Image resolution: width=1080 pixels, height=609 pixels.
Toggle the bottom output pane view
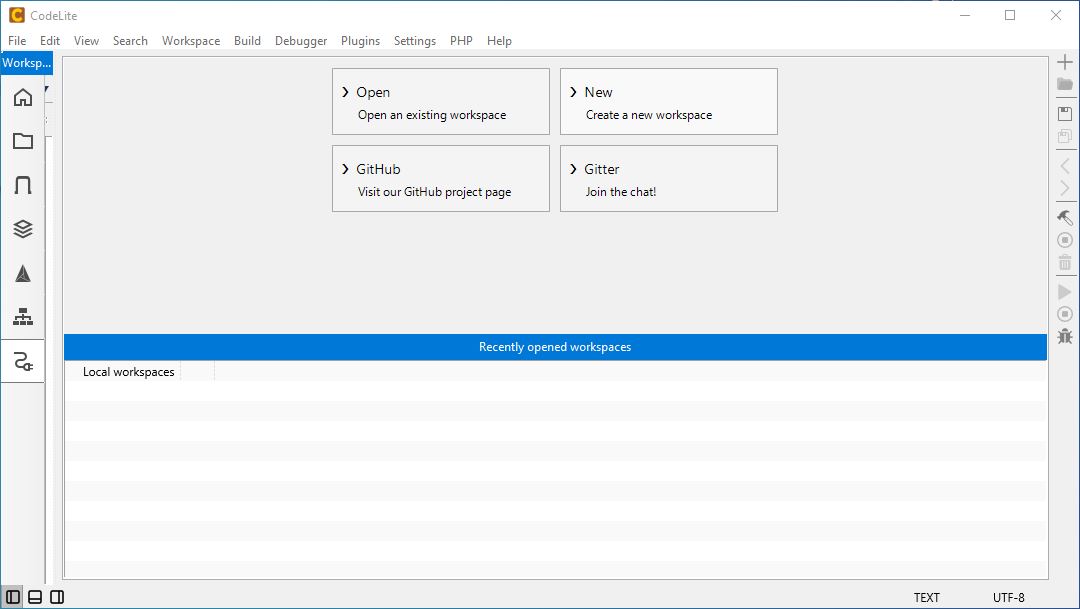click(x=34, y=597)
